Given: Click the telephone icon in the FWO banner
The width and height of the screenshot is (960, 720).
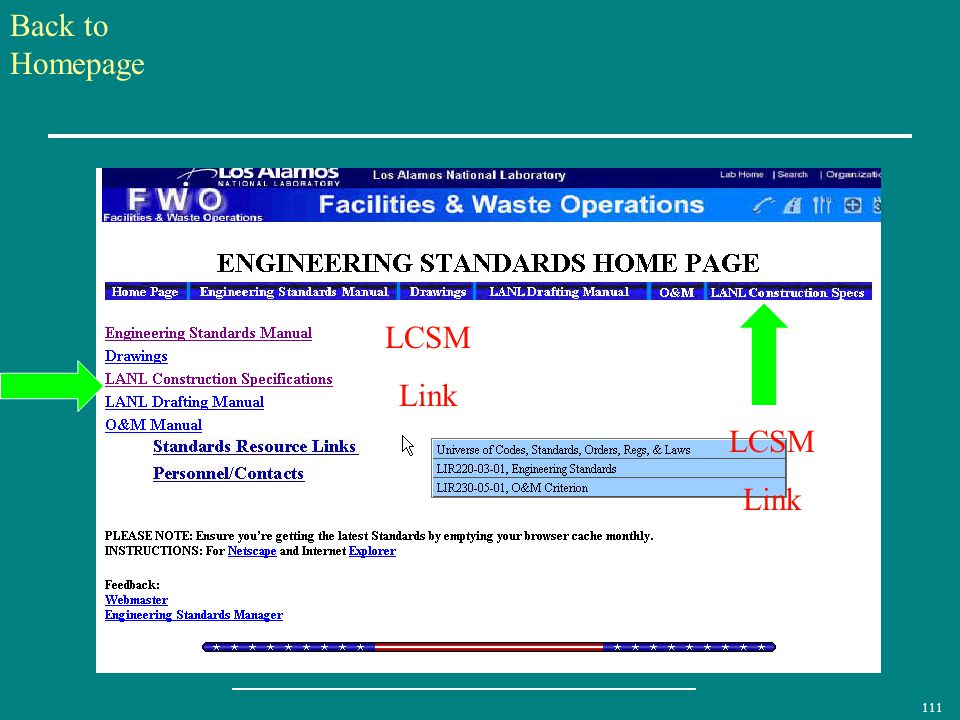Looking at the screenshot, I should pos(763,204).
